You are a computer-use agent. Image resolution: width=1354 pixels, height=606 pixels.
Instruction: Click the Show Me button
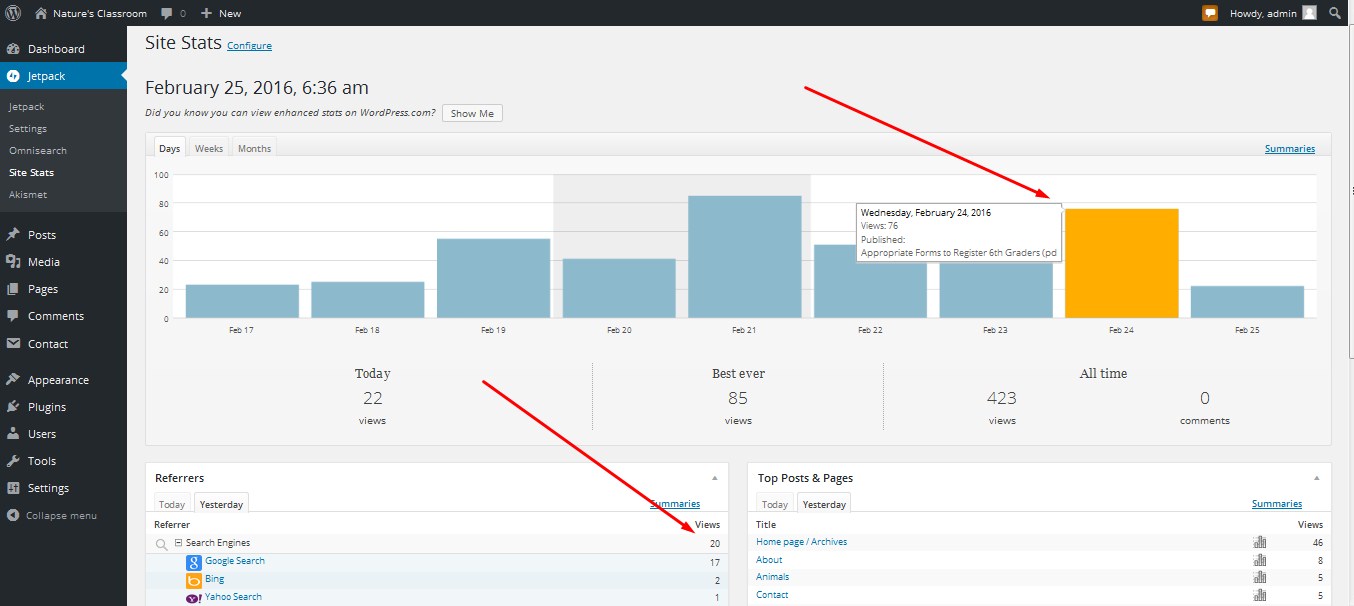(472, 113)
